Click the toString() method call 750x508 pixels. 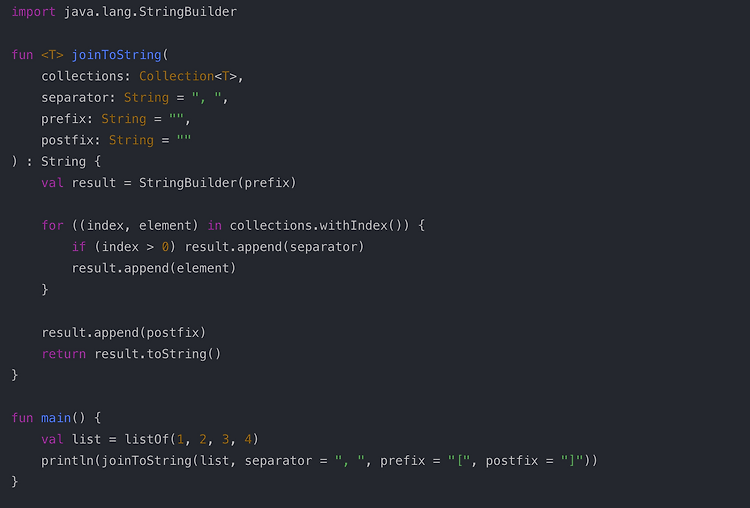tap(184, 354)
